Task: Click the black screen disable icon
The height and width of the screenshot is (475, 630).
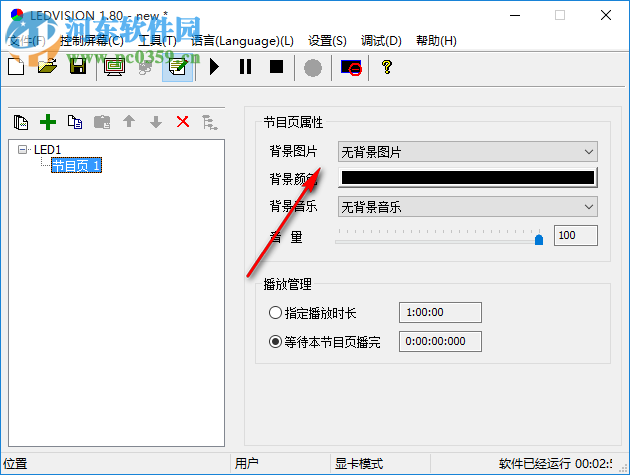Action: [x=351, y=68]
